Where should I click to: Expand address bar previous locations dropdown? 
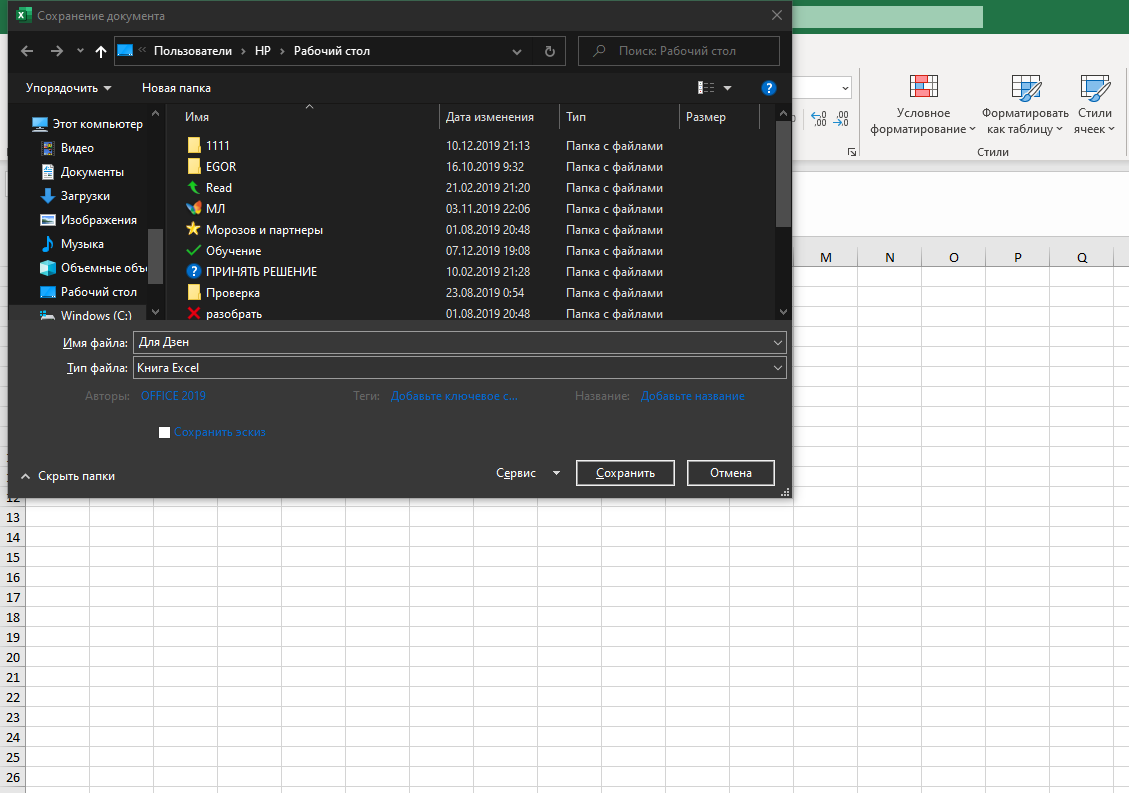coord(516,51)
